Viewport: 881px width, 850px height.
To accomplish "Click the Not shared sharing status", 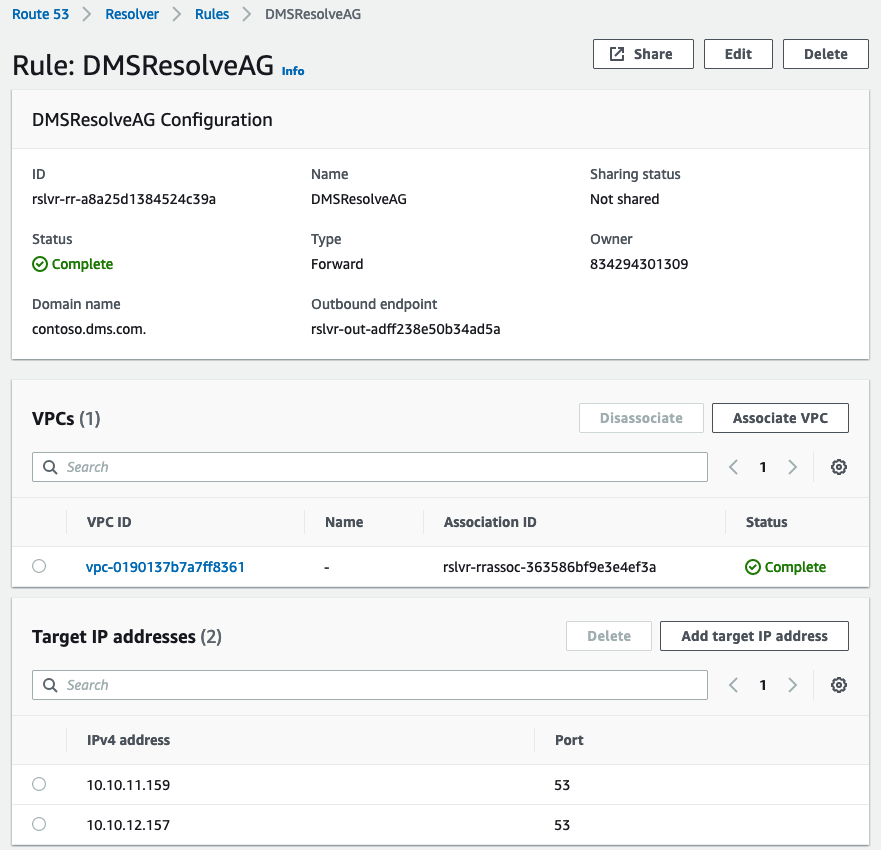I will [624, 199].
